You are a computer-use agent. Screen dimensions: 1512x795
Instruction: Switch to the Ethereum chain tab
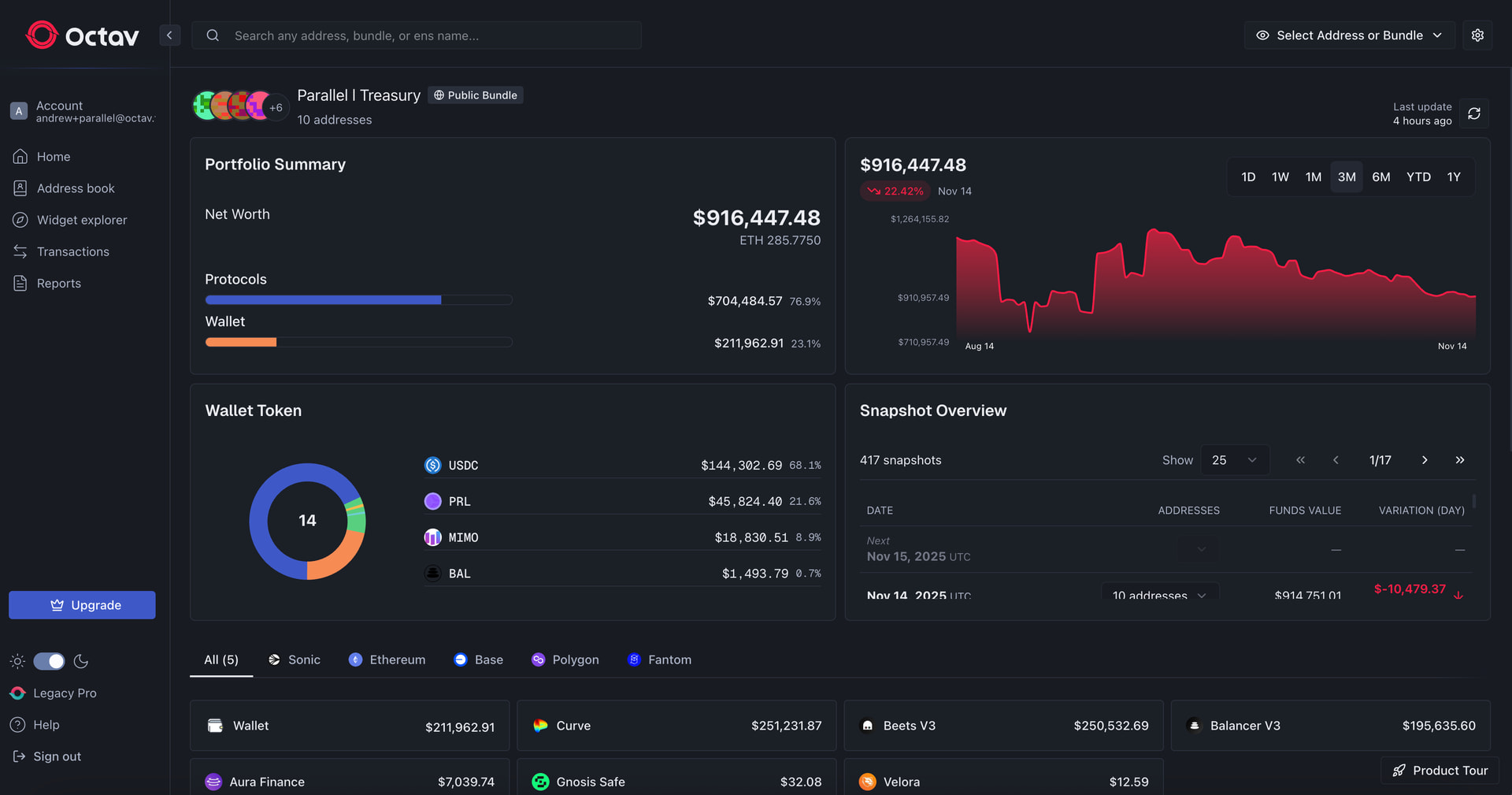point(387,660)
